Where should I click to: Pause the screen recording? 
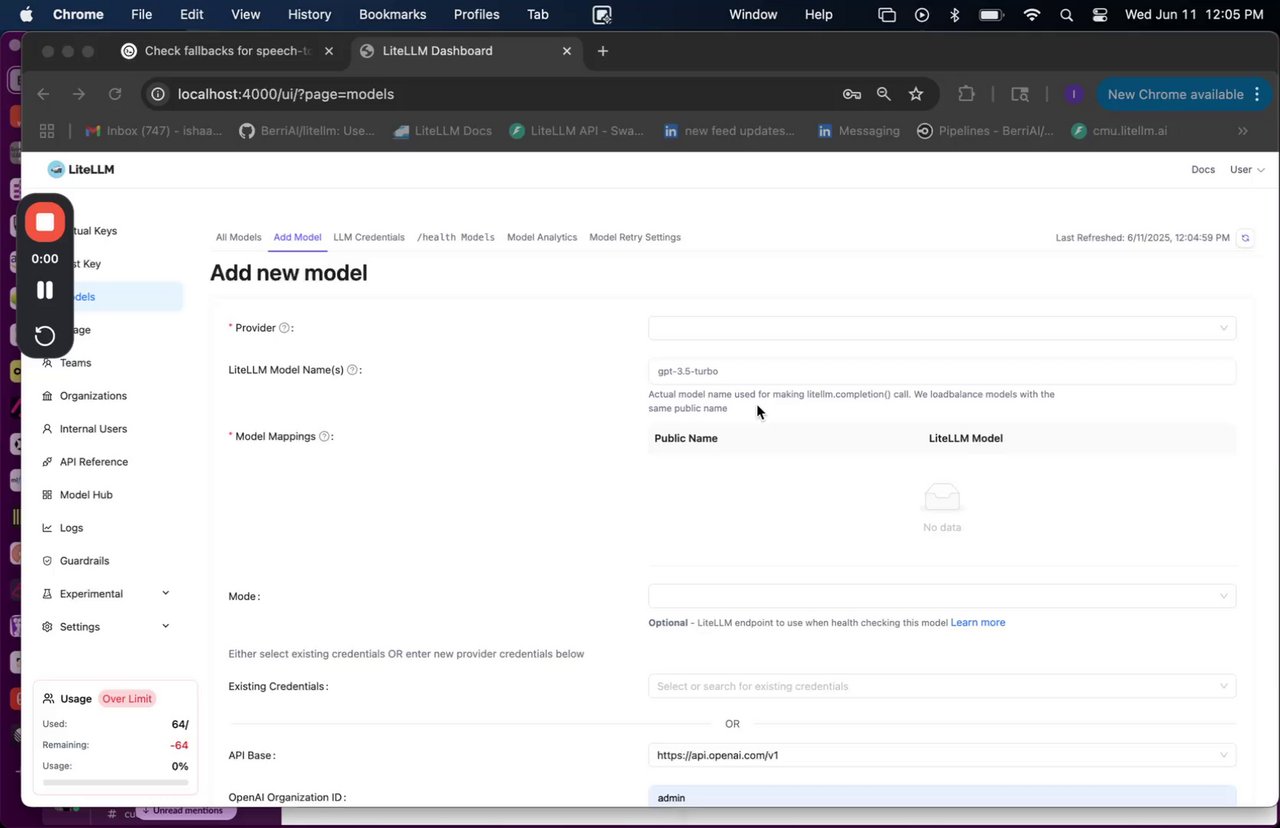tap(45, 290)
